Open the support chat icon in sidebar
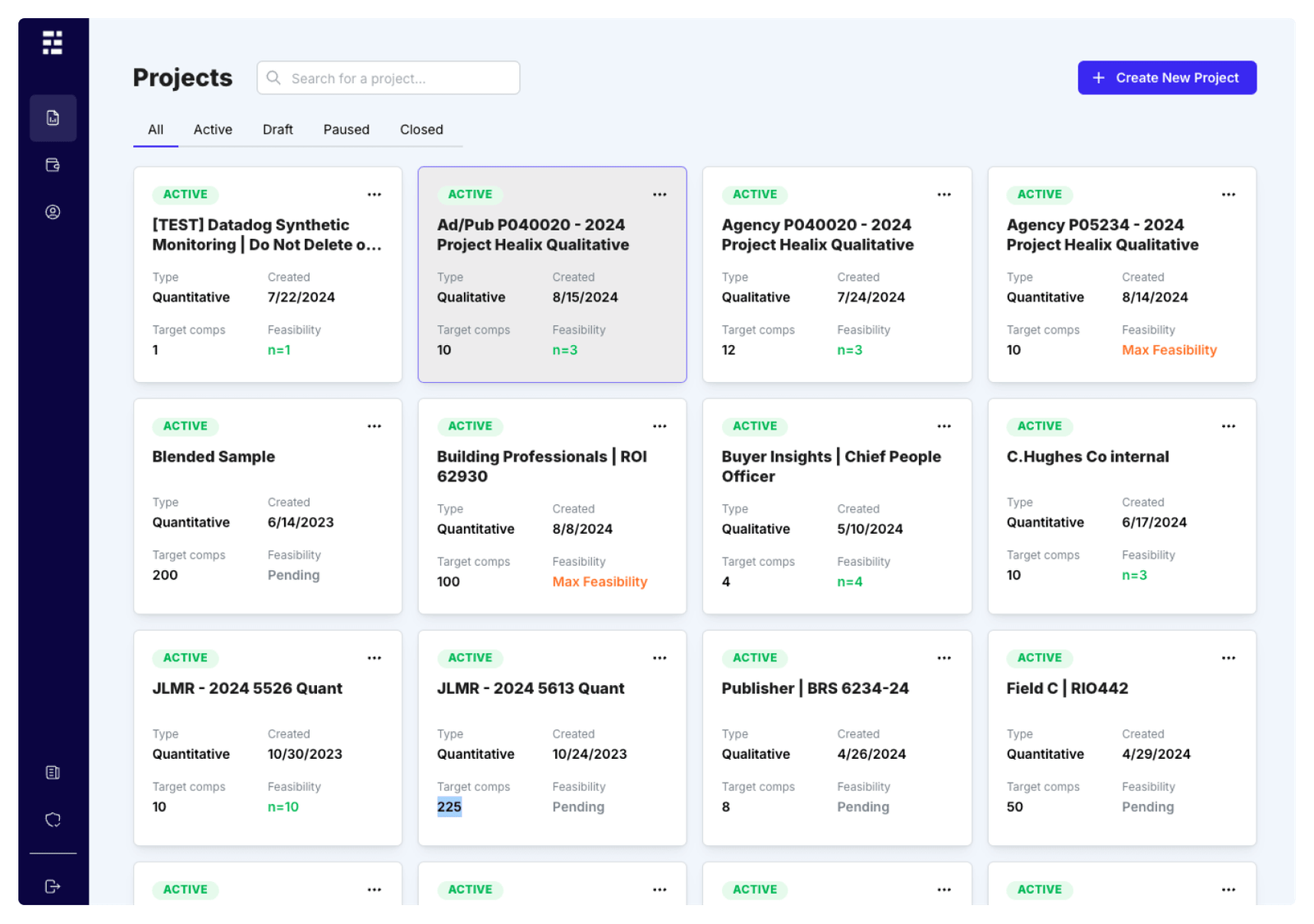Screen dimensions: 1314x924 click(x=53, y=820)
